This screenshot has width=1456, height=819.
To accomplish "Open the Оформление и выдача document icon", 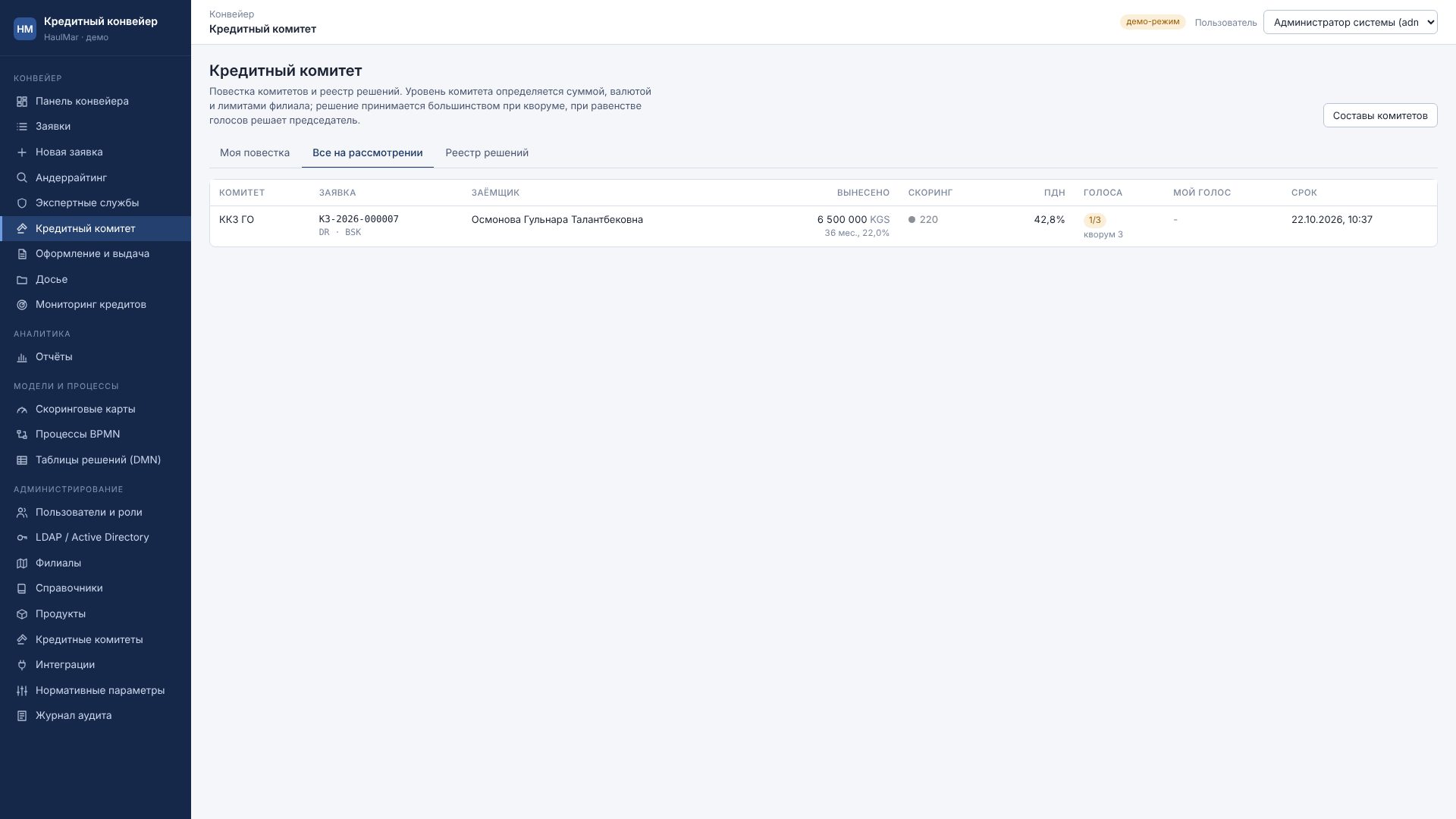I will click(x=22, y=254).
